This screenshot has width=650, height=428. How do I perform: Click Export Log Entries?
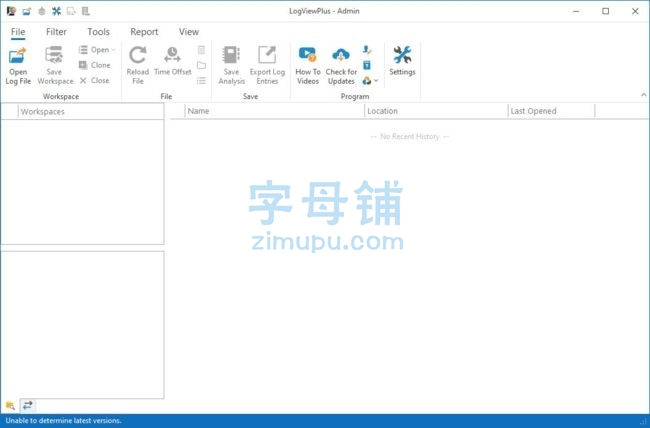coord(267,66)
